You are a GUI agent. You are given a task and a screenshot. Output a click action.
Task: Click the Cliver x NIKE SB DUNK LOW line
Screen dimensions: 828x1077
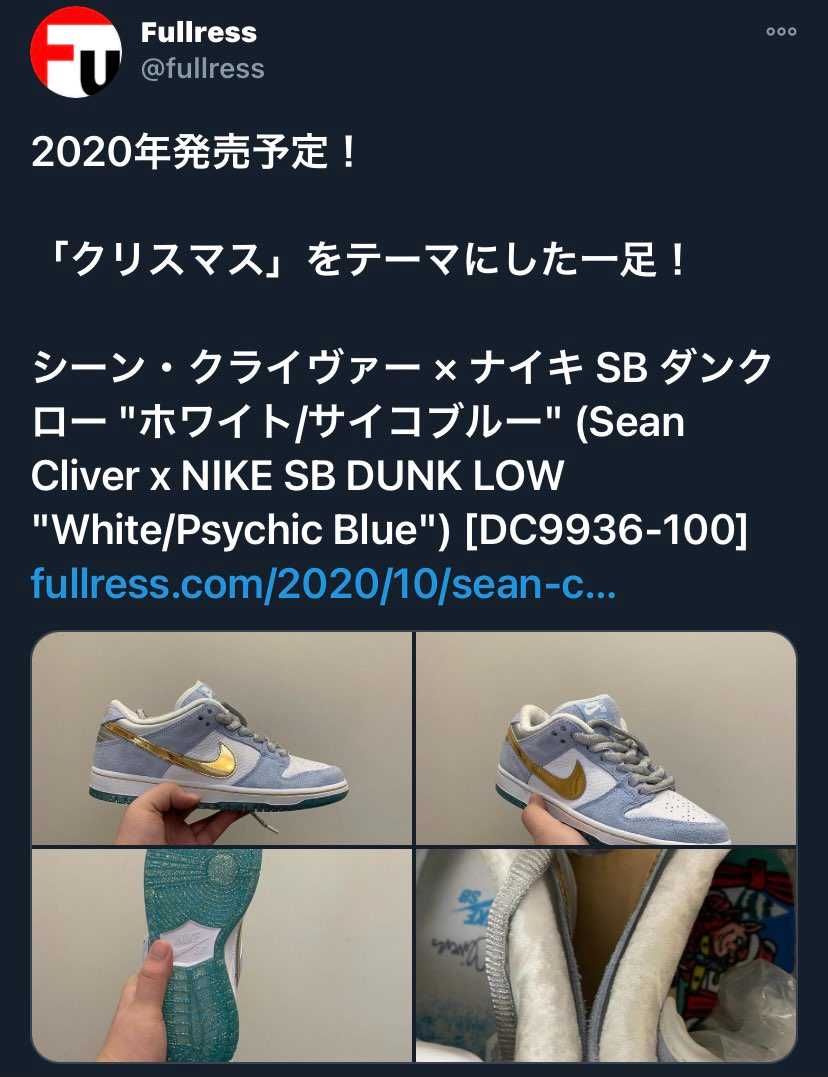pos(298,475)
